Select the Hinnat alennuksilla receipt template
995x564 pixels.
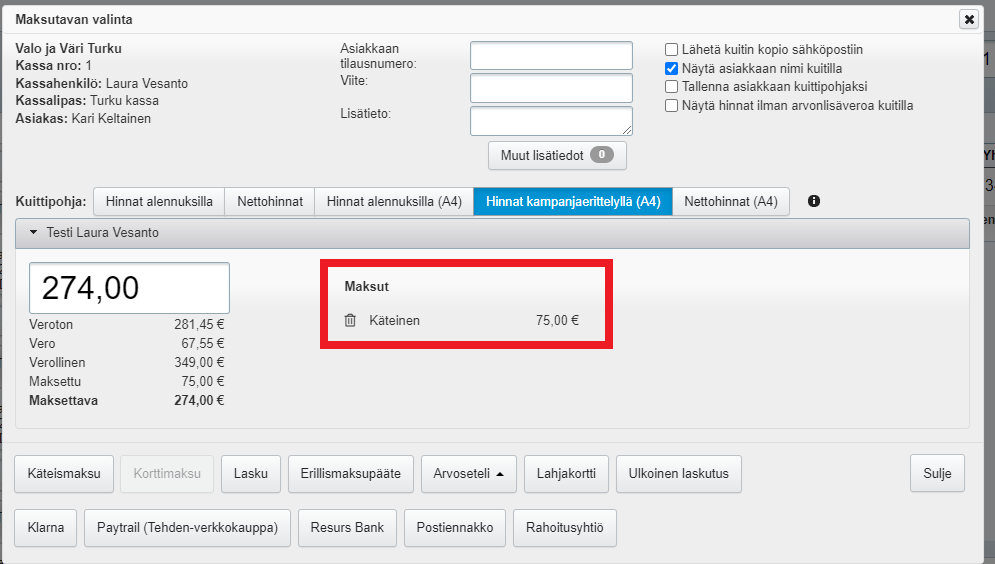[159, 202]
